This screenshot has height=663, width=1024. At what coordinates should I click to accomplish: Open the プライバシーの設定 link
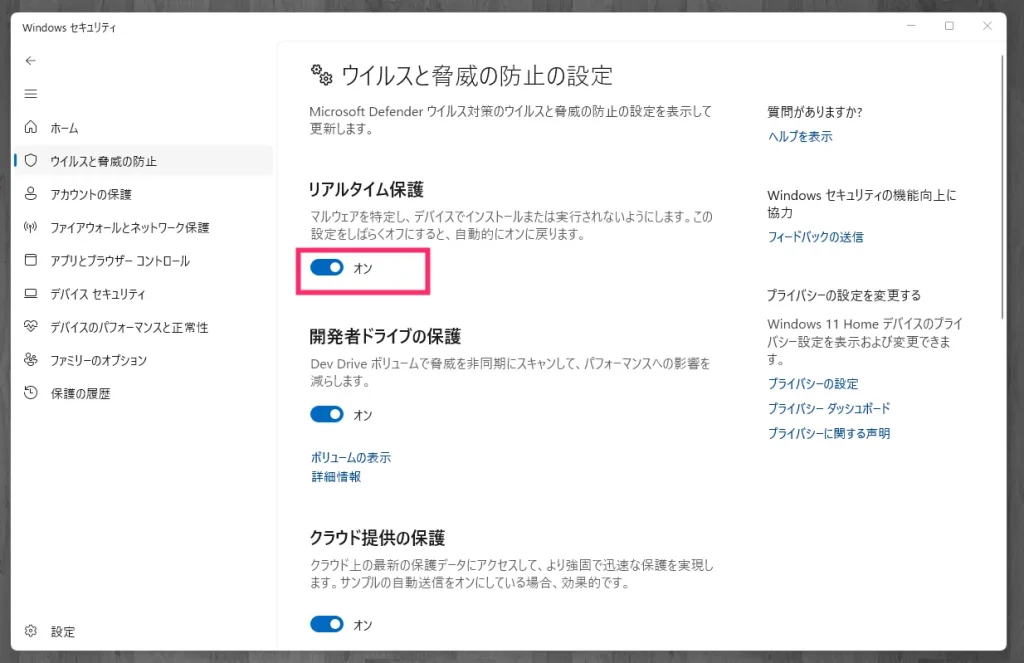point(812,383)
